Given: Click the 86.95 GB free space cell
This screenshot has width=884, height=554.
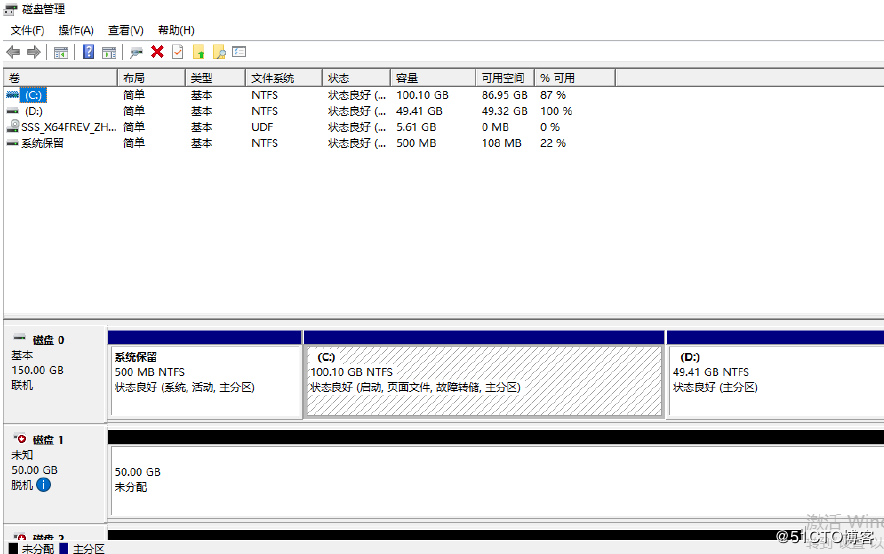Looking at the screenshot, I should pos(505,95).
